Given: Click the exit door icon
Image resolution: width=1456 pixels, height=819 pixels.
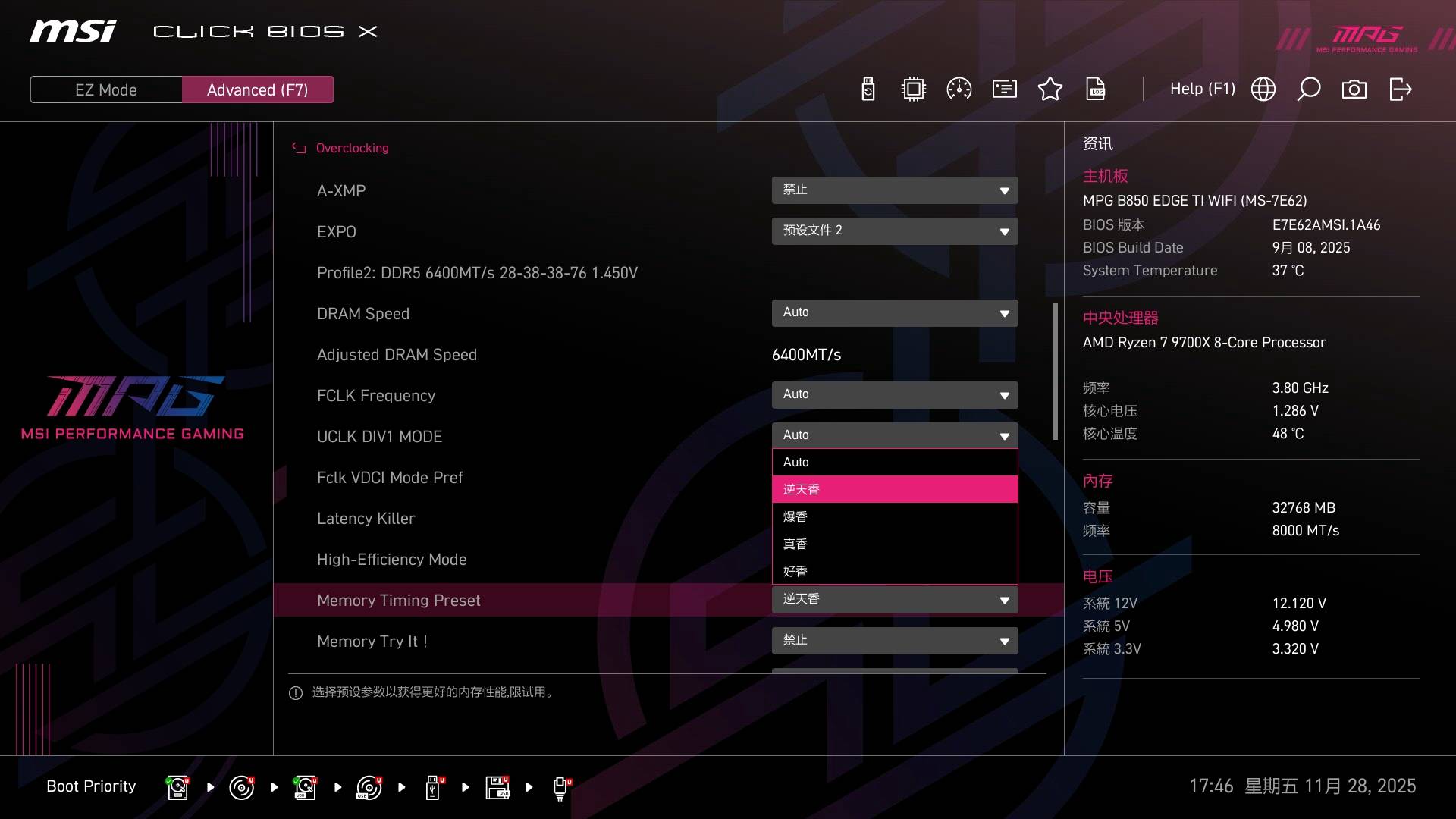Looking at the screenshot, I should (x=1400, y=89).
